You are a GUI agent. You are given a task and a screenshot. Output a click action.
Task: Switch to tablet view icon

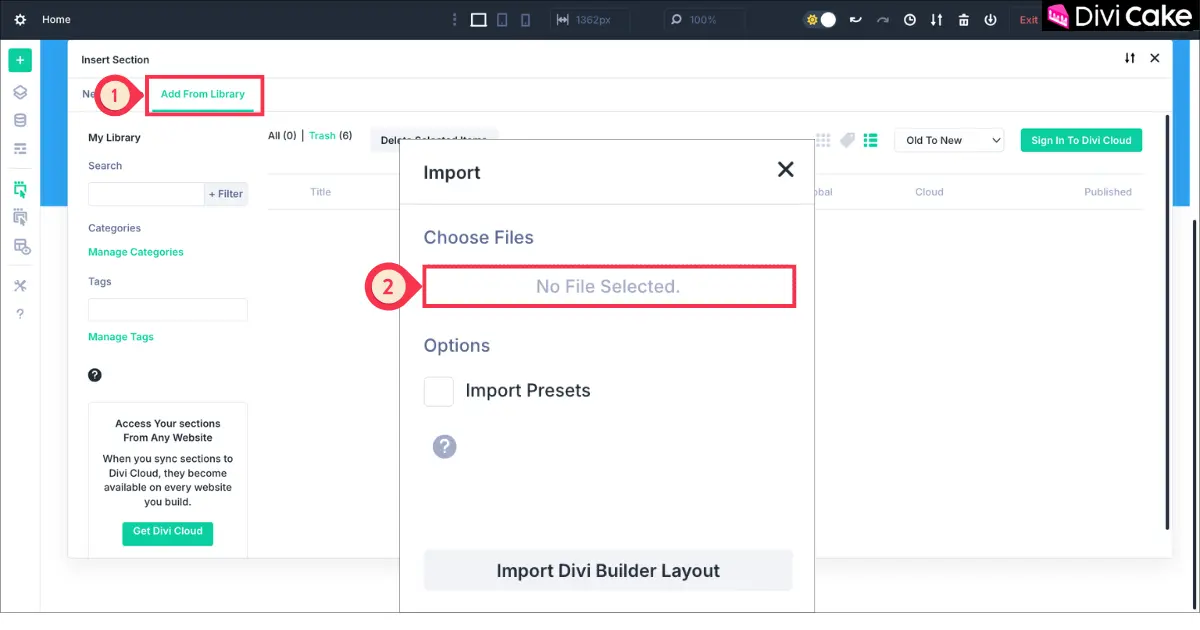503,19
